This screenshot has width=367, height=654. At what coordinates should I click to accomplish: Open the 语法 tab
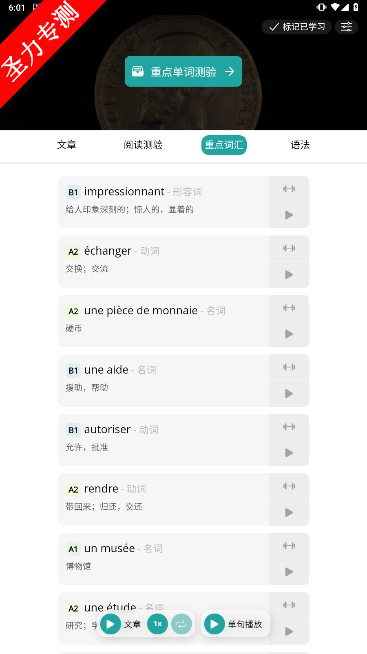pyautogui.click(x=300, y=145)
